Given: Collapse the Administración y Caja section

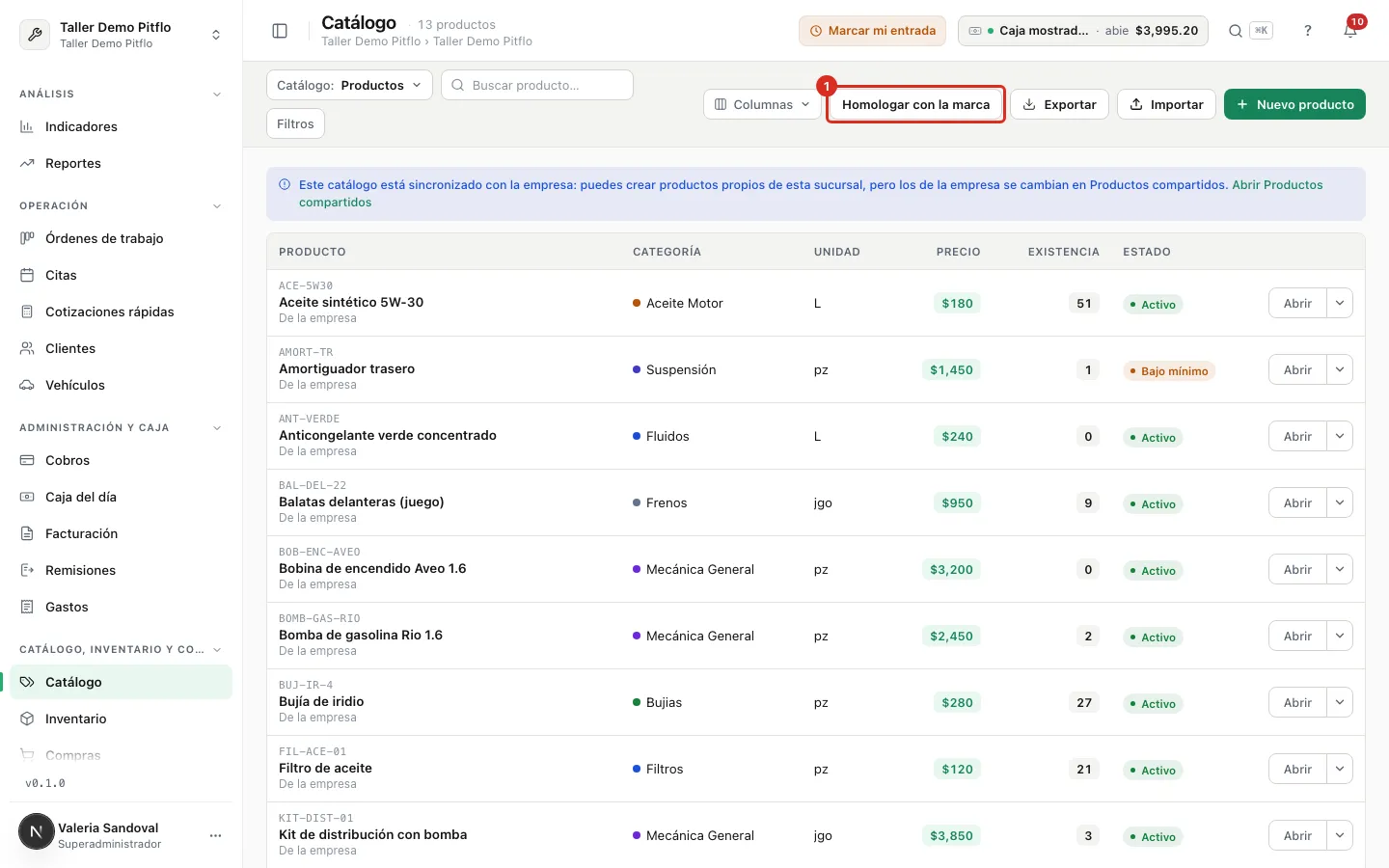Looking at the screenshot, I should coord(217,428).
